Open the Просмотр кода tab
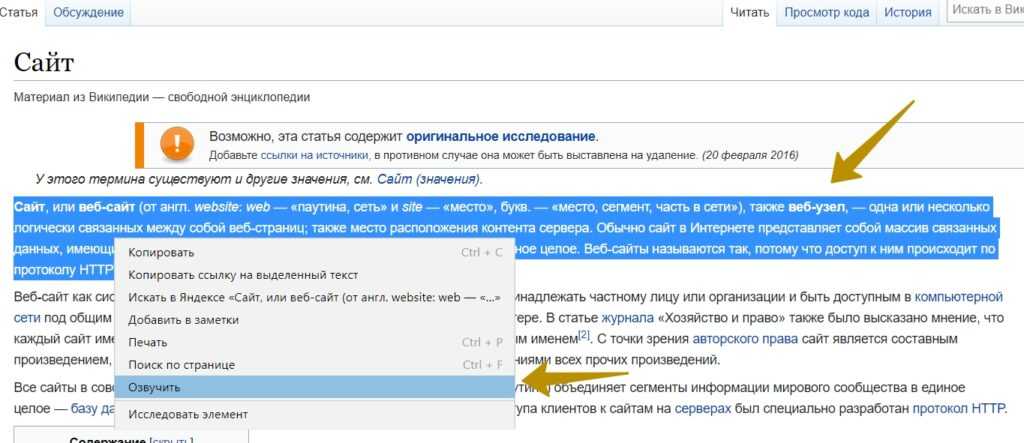 [x=825, y=13]
